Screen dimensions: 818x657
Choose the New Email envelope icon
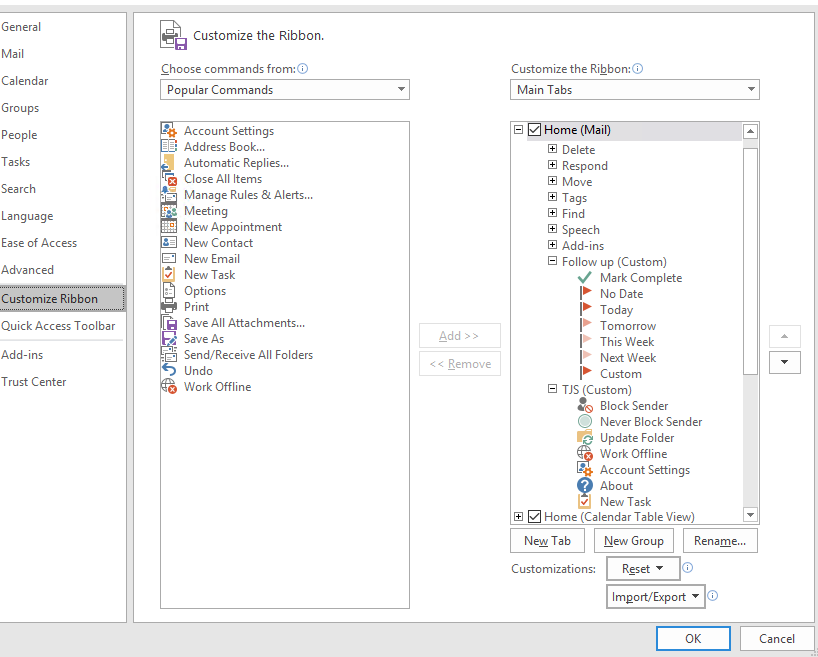(169, 258)
